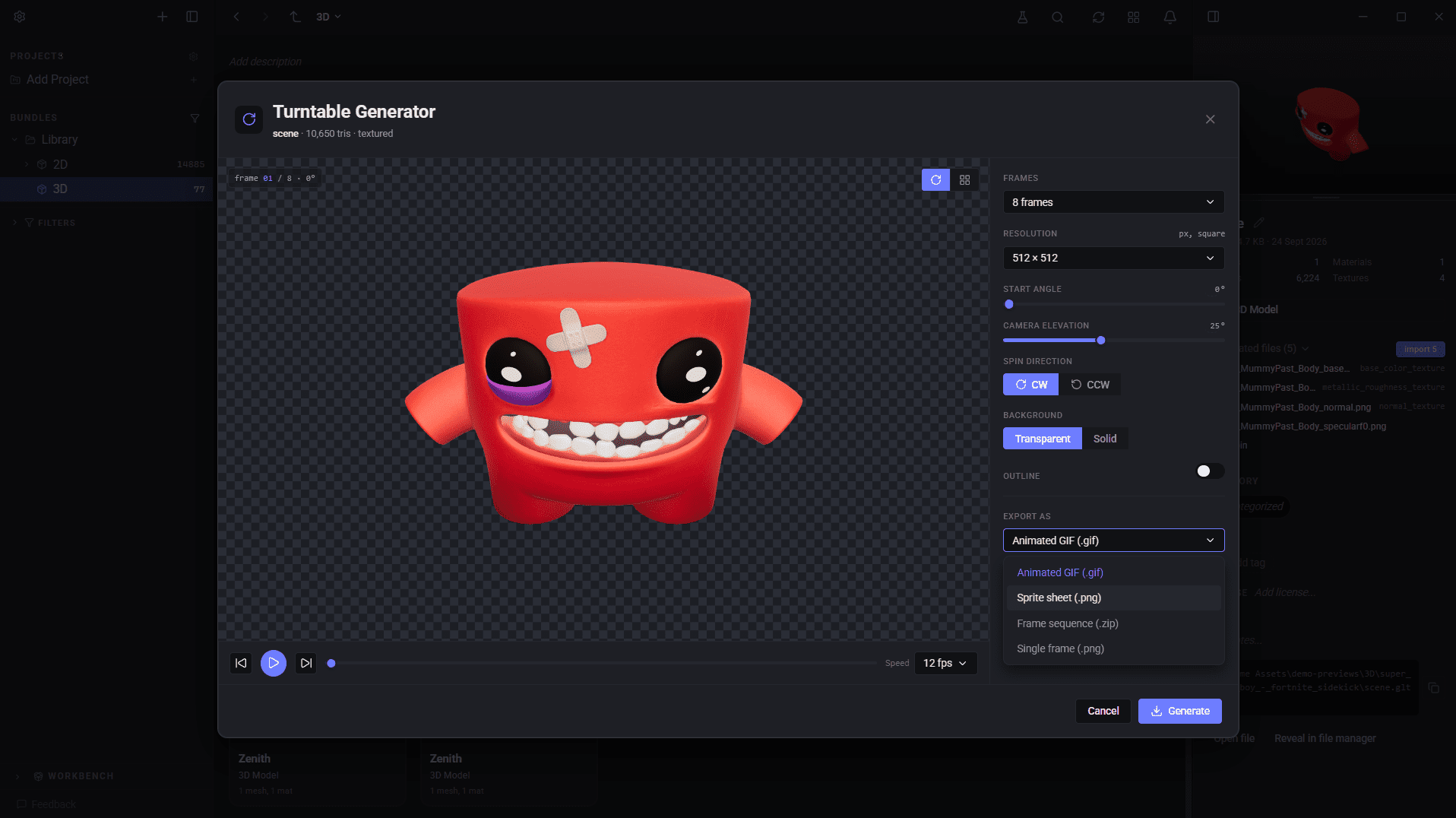Collapse the Library tree node
Image resolution: width=1456 pixels, height=818 pixels.
[x=14, y=140]
